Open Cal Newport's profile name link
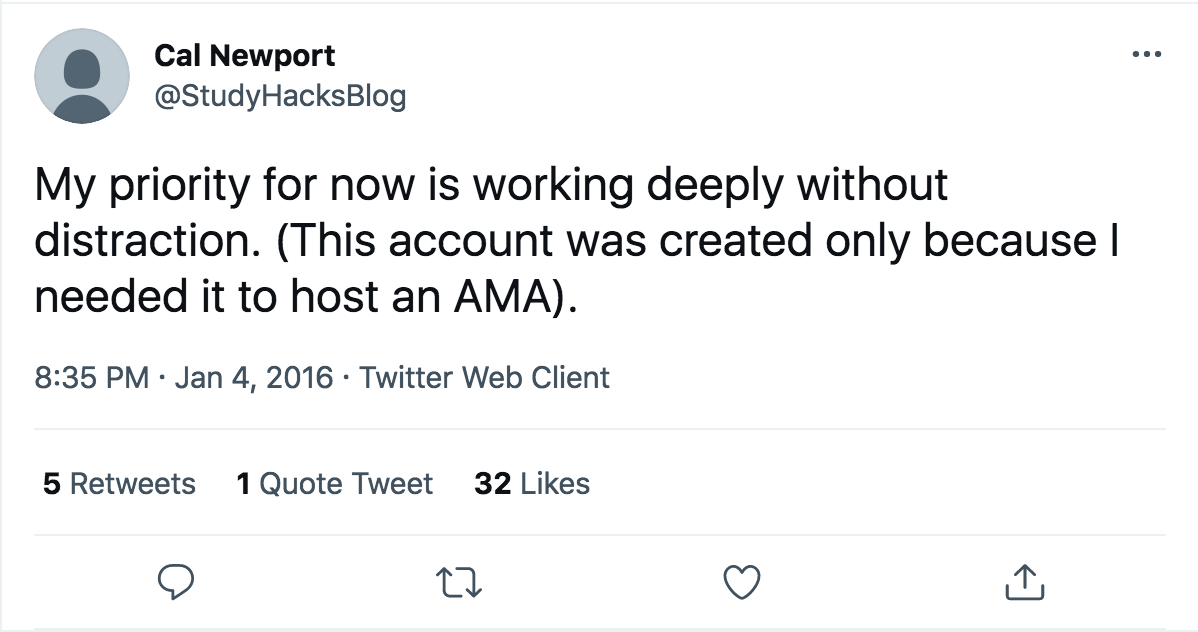The height and width of the screenshot is (632, 1198). tap(245, 55)
